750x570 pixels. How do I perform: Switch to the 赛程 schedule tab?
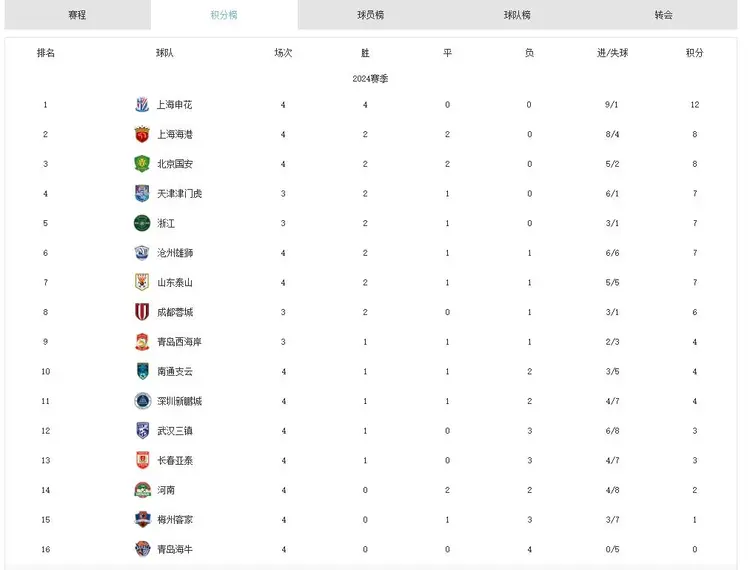click(77, 15)
